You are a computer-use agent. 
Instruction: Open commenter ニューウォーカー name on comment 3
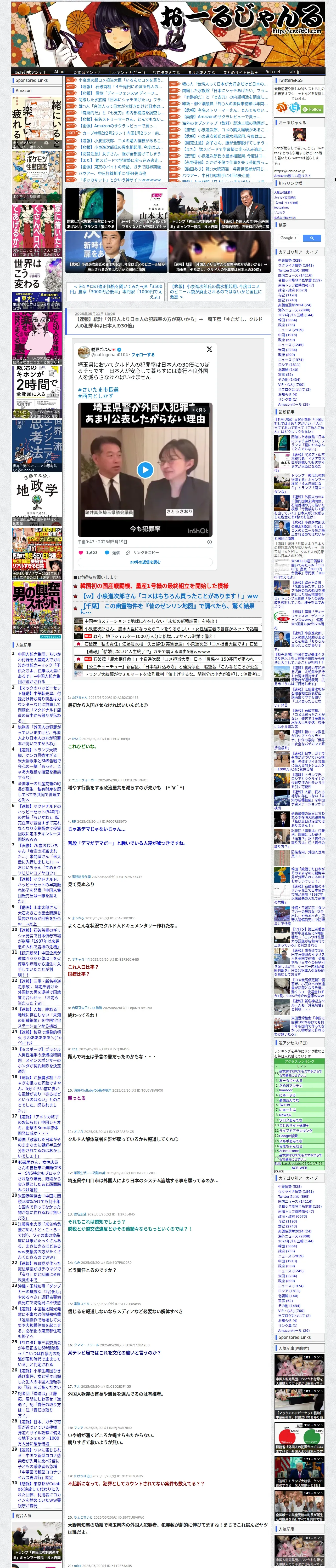84,780
